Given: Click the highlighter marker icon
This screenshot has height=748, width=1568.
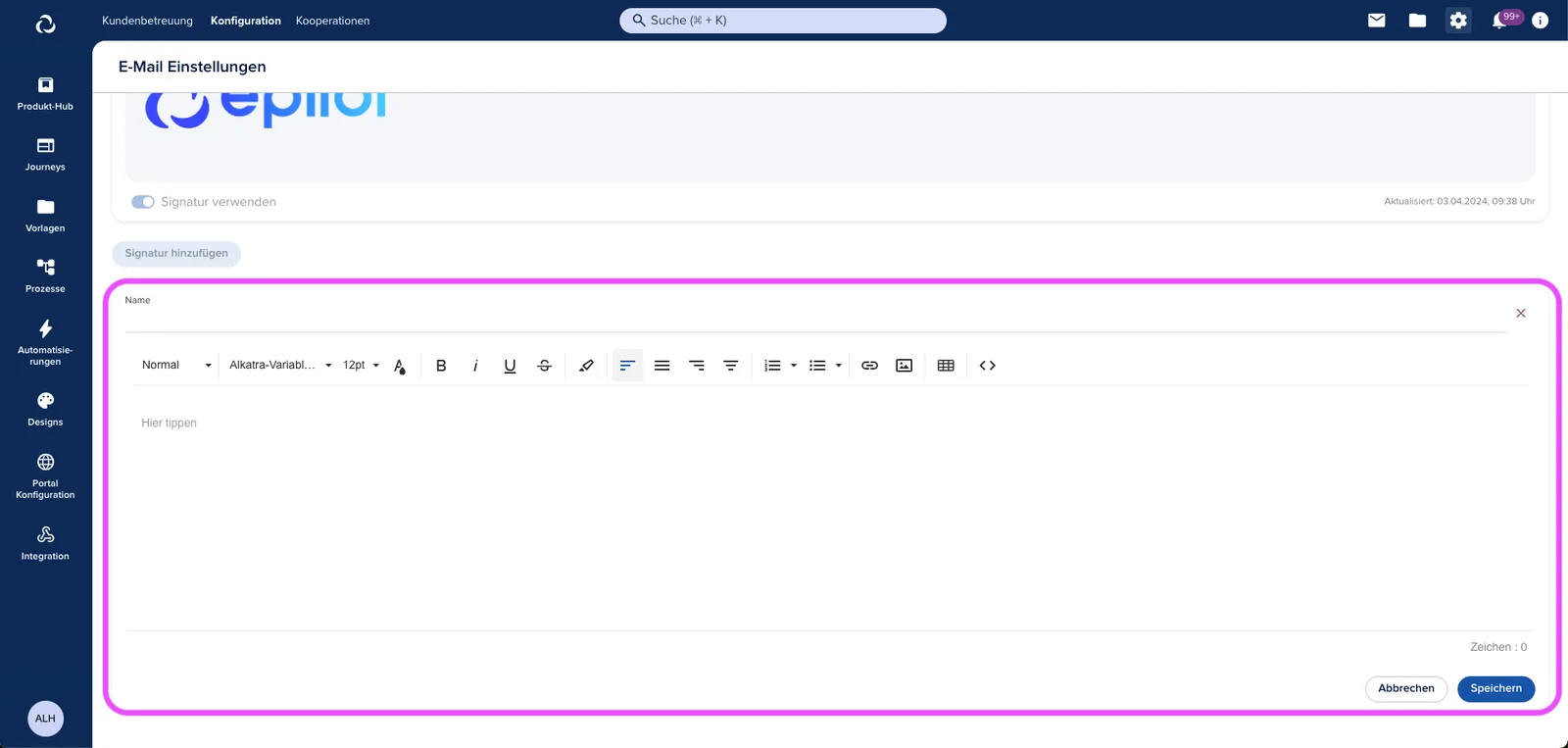Looking at the screenshot, I should [x=586, y=366].
